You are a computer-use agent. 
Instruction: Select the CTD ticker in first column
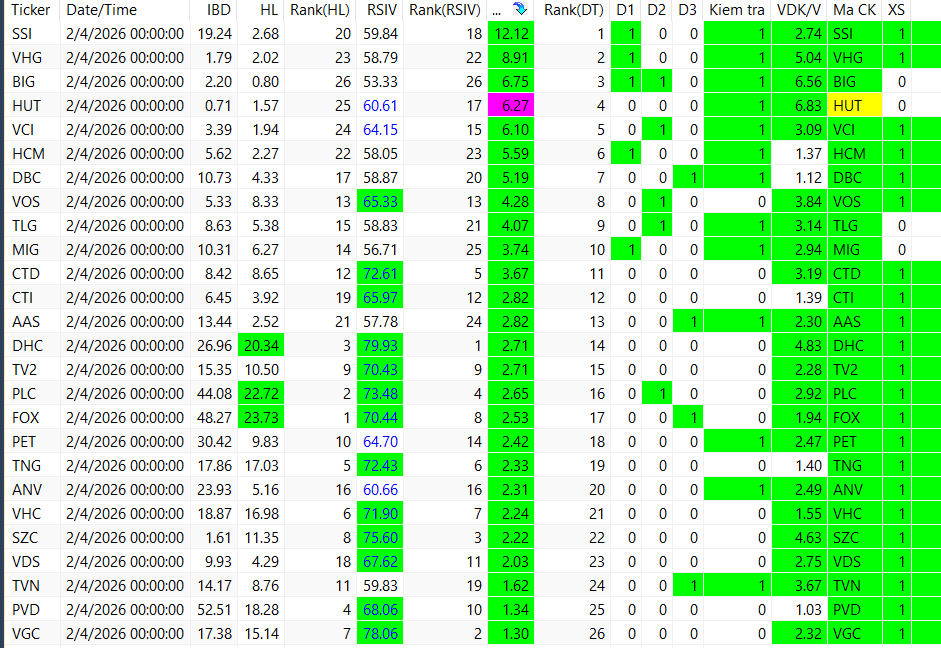(26, 274)
